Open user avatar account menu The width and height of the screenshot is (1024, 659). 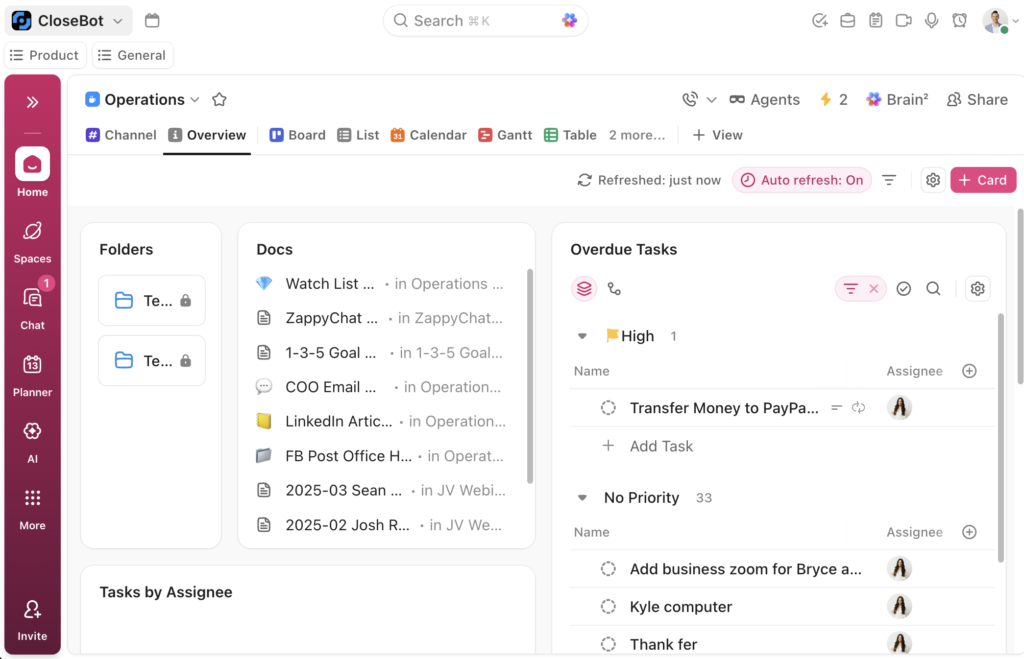[x=1000, y=20]
